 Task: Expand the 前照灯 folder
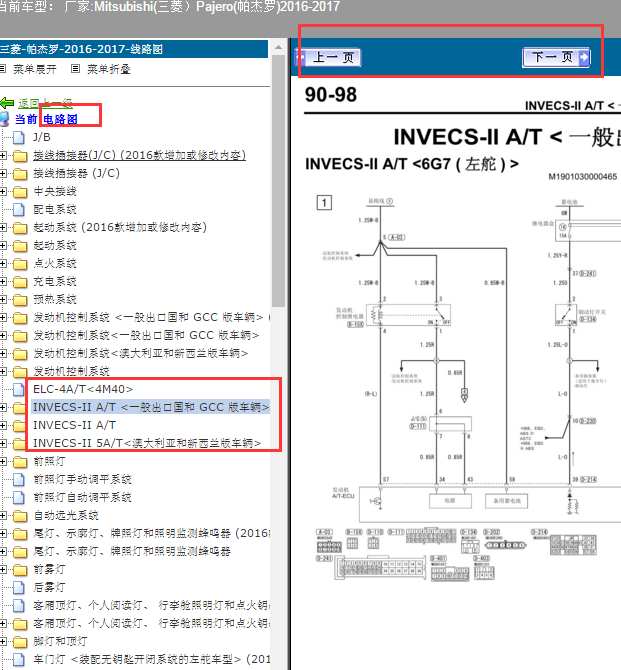3,461
